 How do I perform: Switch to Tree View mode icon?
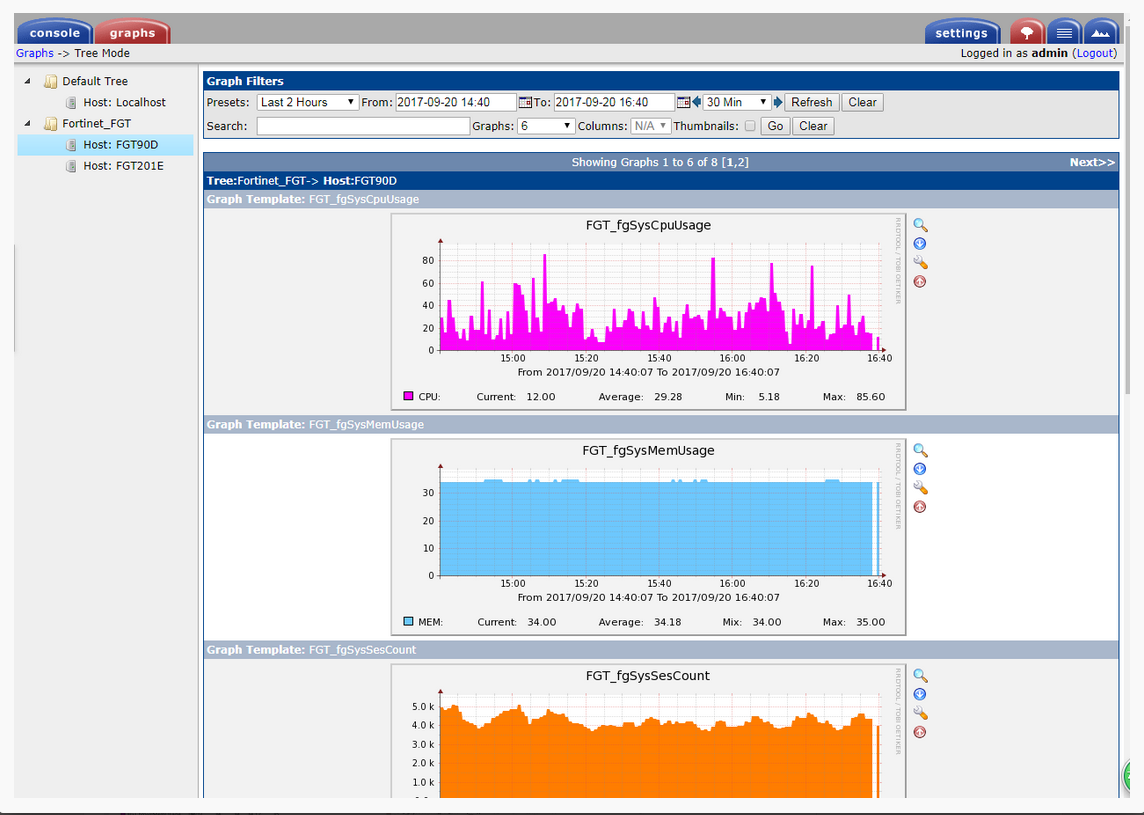point(1026,32)
